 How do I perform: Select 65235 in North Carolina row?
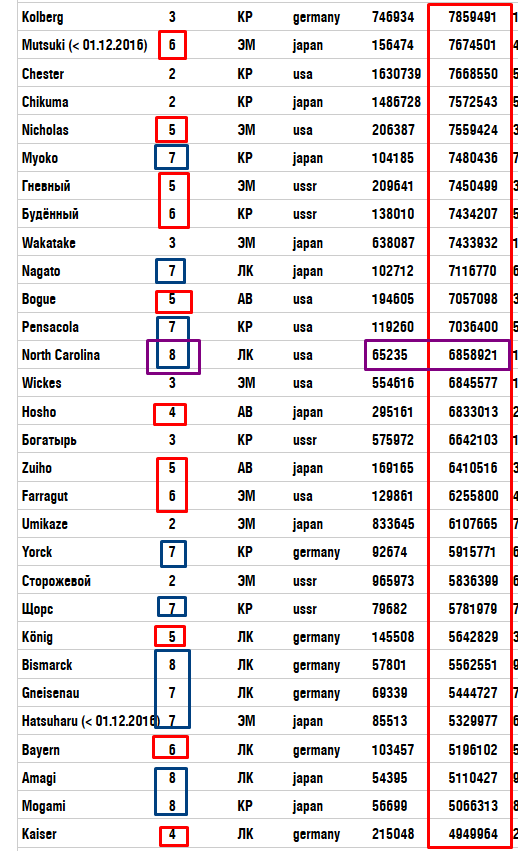(x=389, y=355)
